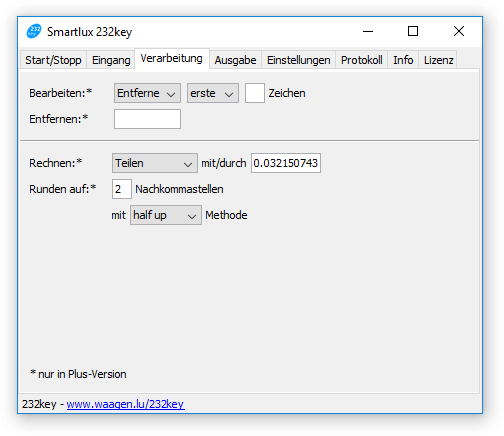504x436 pixels.
Task: Expand the half up rounding method dropdown
Action: click(x=166, y=215)
